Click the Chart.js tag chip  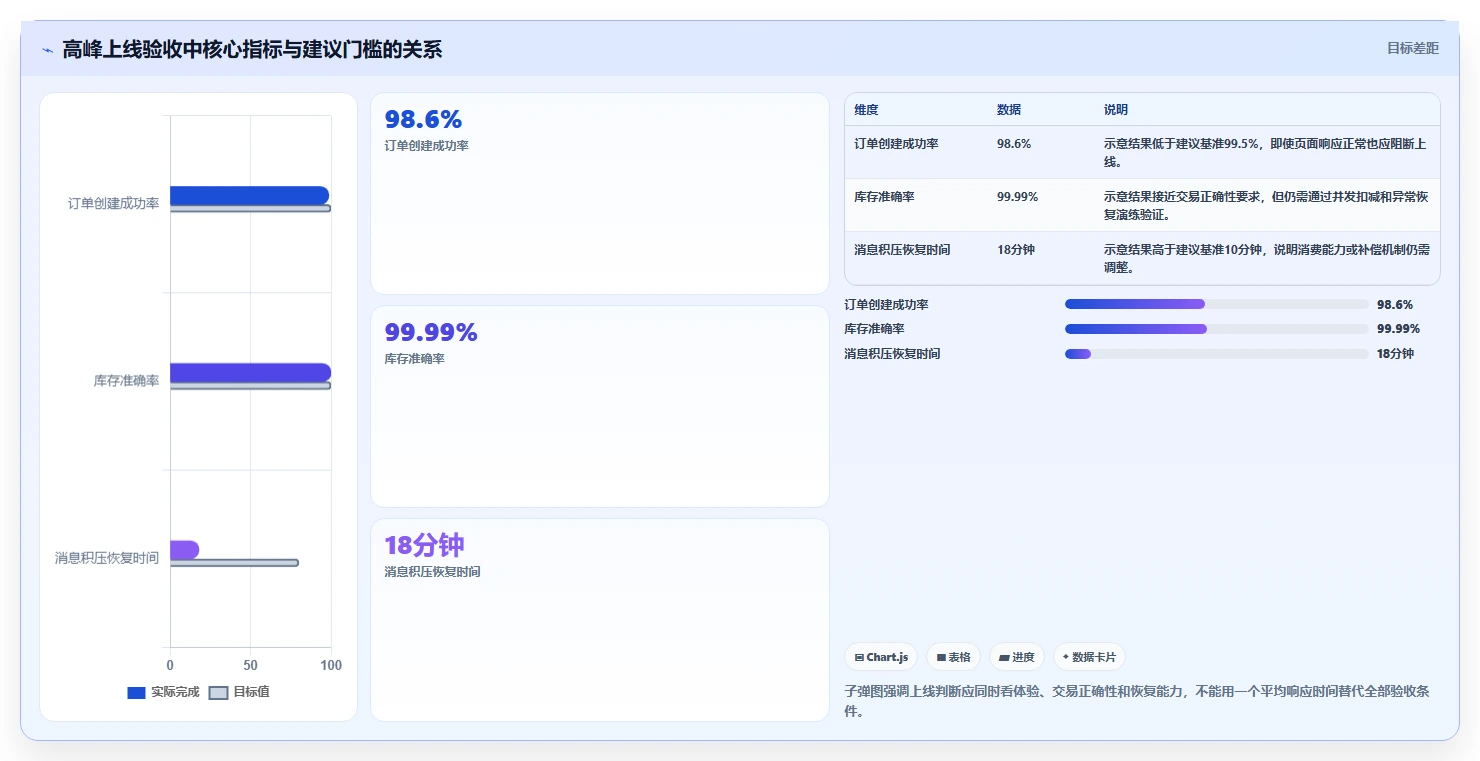[881, 657]
